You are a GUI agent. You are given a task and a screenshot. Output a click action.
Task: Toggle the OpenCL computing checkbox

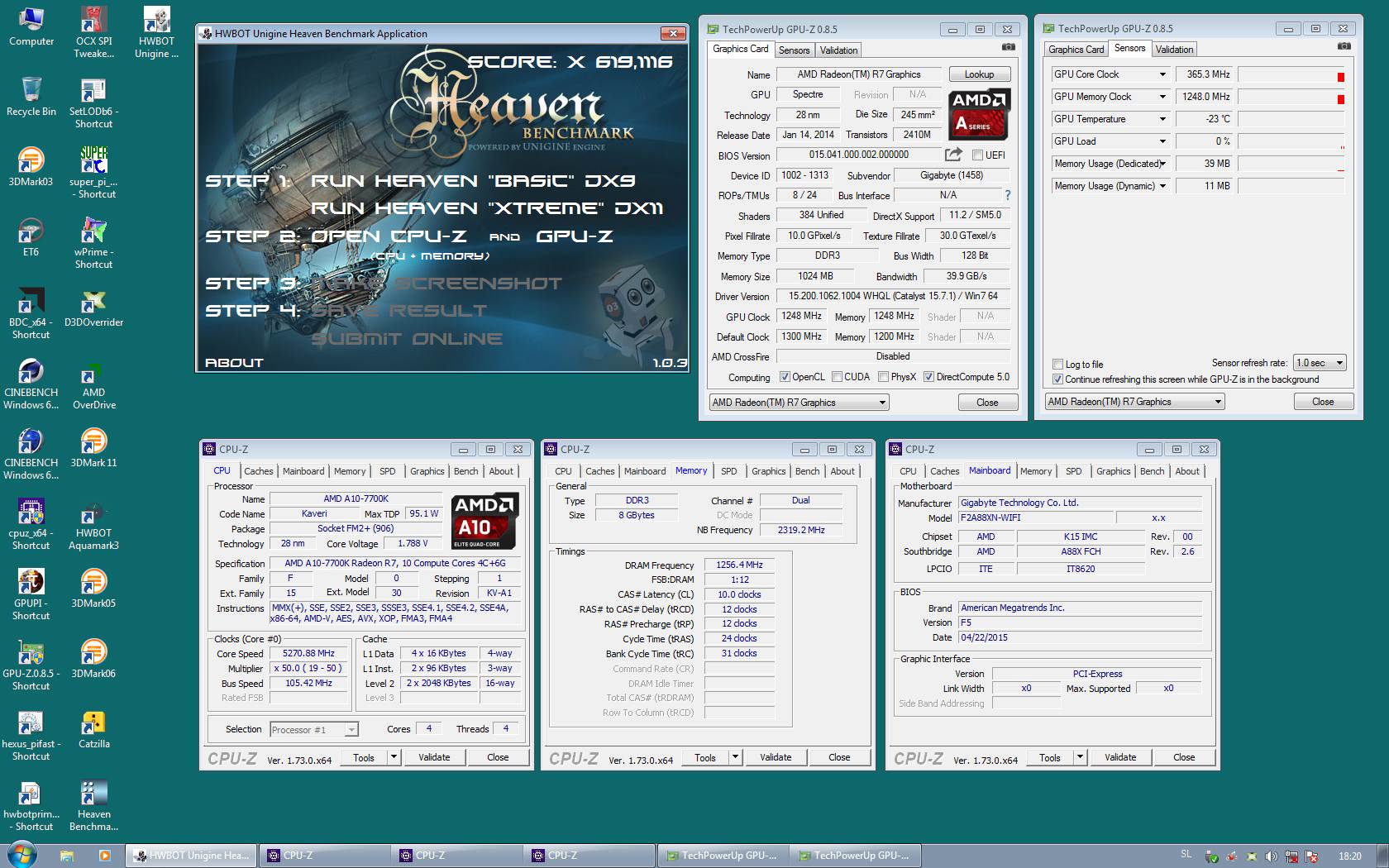785,377
